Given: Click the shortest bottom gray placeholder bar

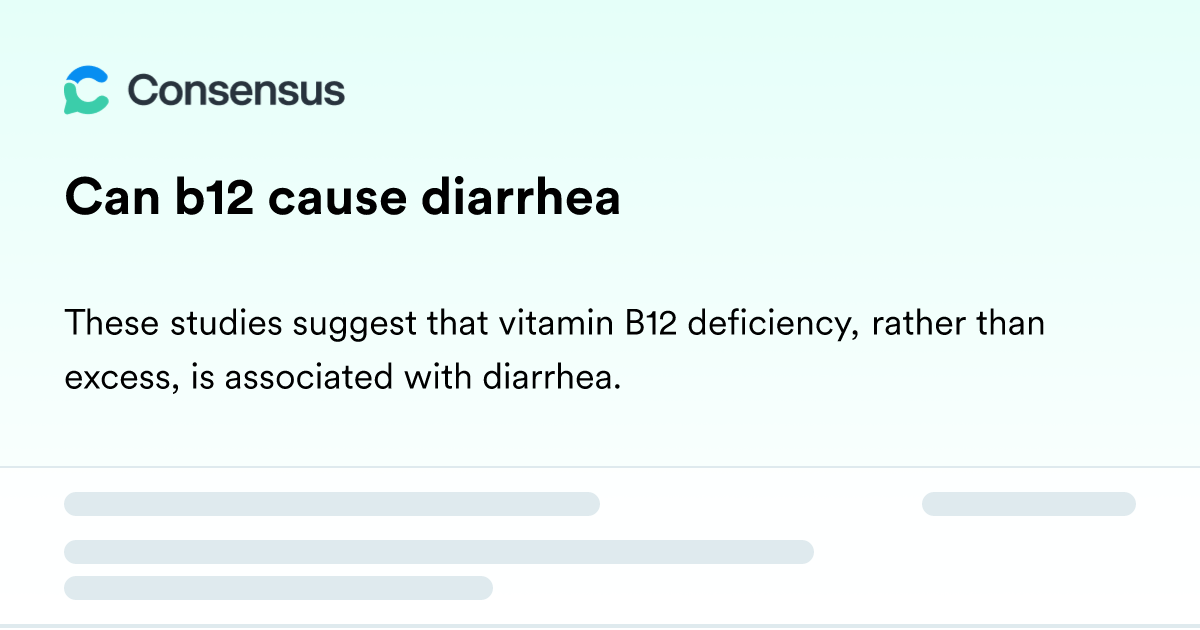Looking at the screenshot, I should click(278, 588).
